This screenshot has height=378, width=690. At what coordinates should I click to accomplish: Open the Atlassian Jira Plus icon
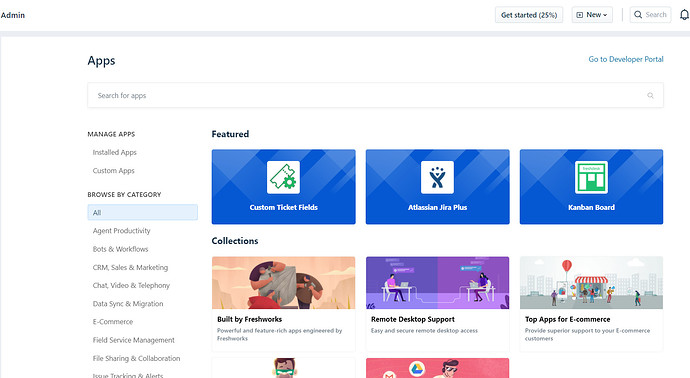pos(437,177)
